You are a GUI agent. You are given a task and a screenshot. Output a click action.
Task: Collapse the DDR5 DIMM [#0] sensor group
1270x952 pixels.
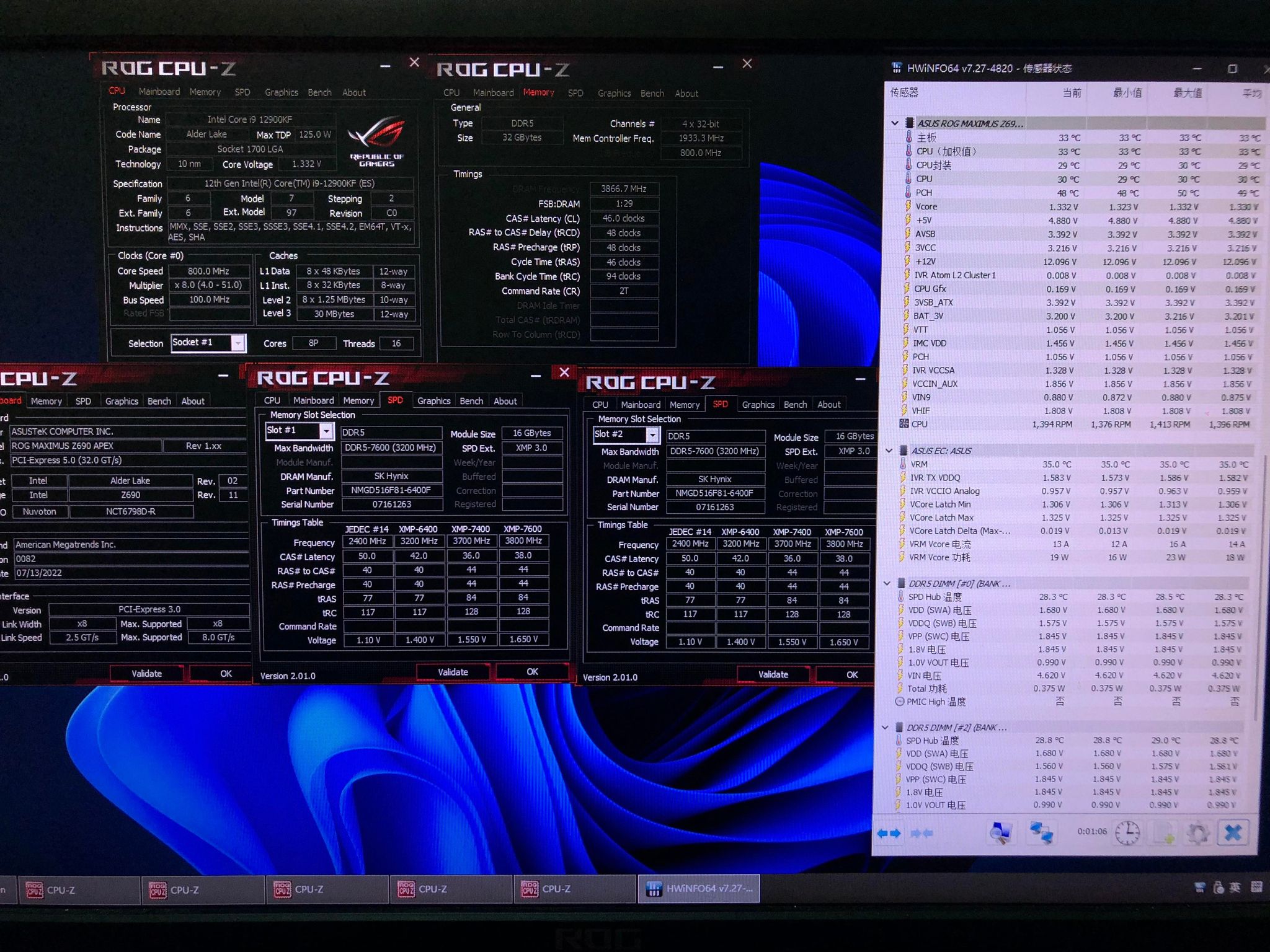(x=887, y=583)
